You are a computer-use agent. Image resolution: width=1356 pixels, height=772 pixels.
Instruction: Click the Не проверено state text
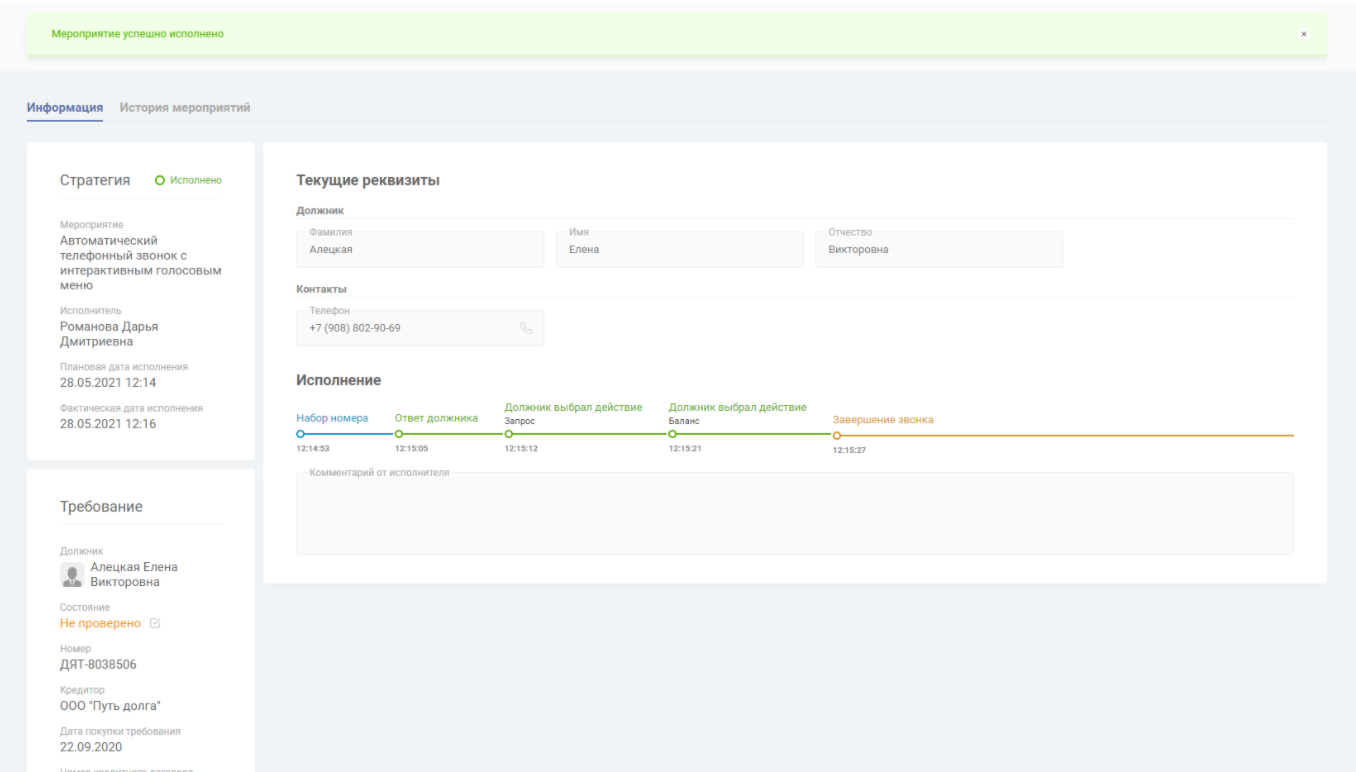(100, 624)
